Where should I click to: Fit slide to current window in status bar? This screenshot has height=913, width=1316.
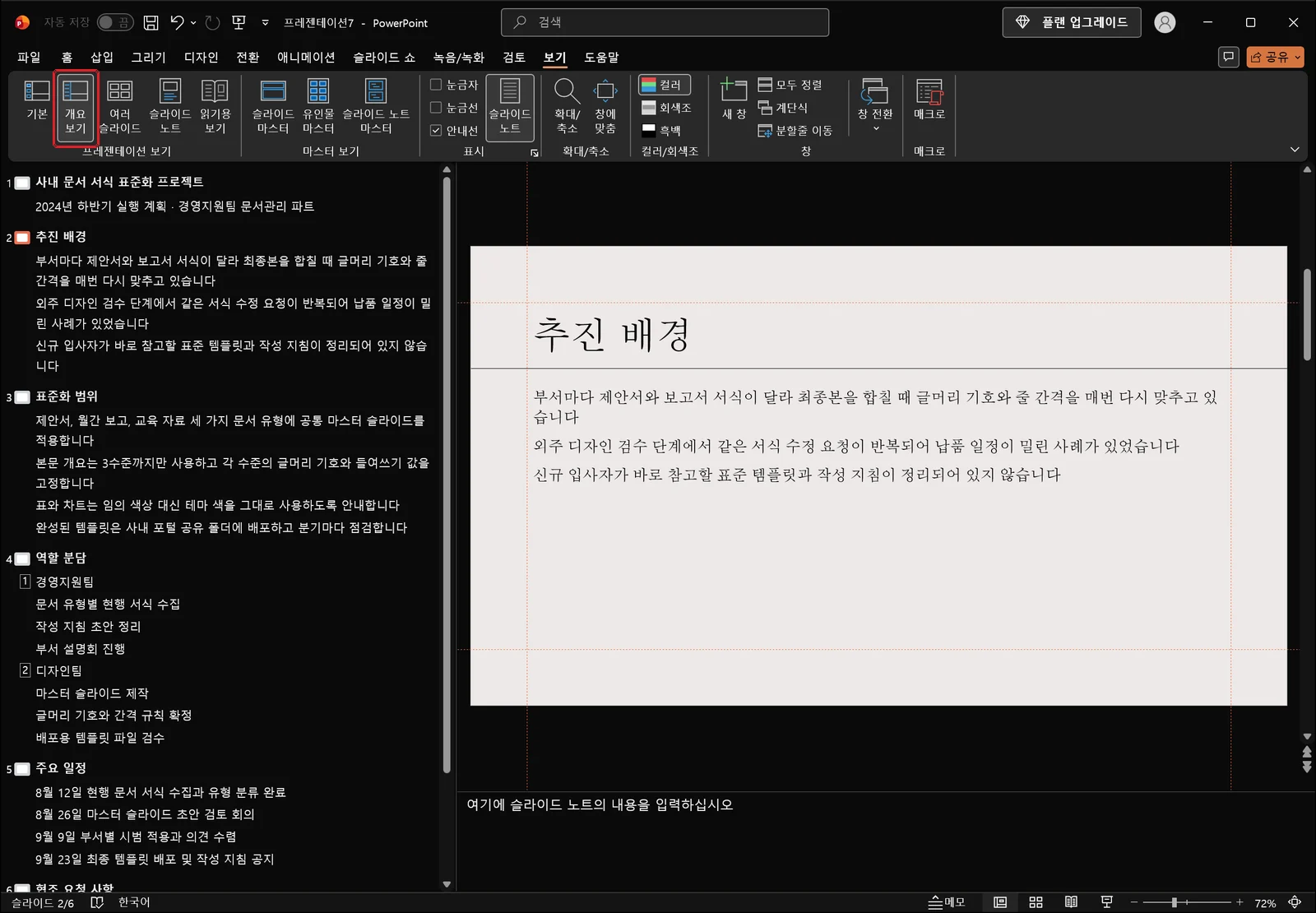[1295, 902]
